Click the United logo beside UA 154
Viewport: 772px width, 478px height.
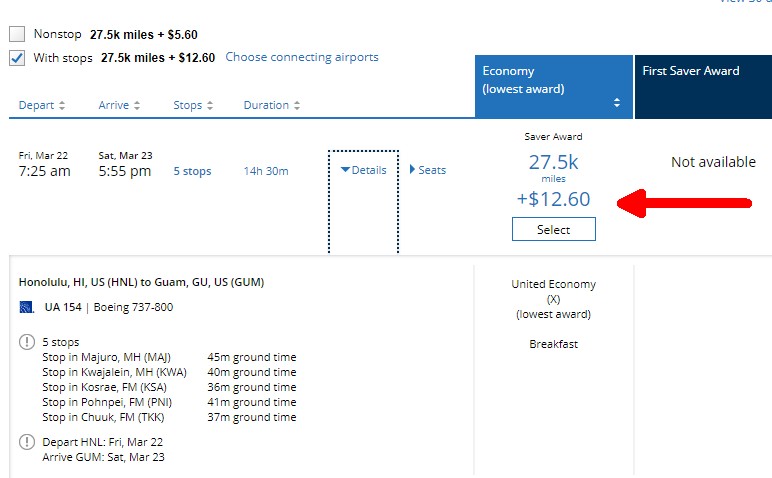26,307
